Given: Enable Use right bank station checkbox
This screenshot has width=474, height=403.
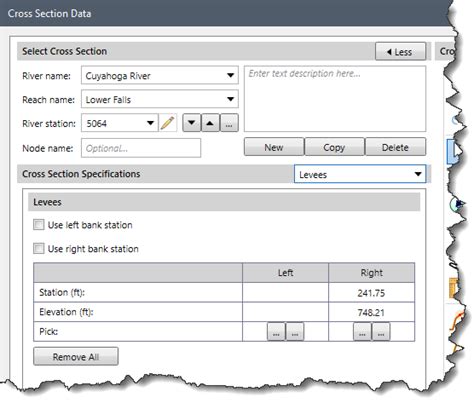Looking at the screenshot, I should 39,248.
